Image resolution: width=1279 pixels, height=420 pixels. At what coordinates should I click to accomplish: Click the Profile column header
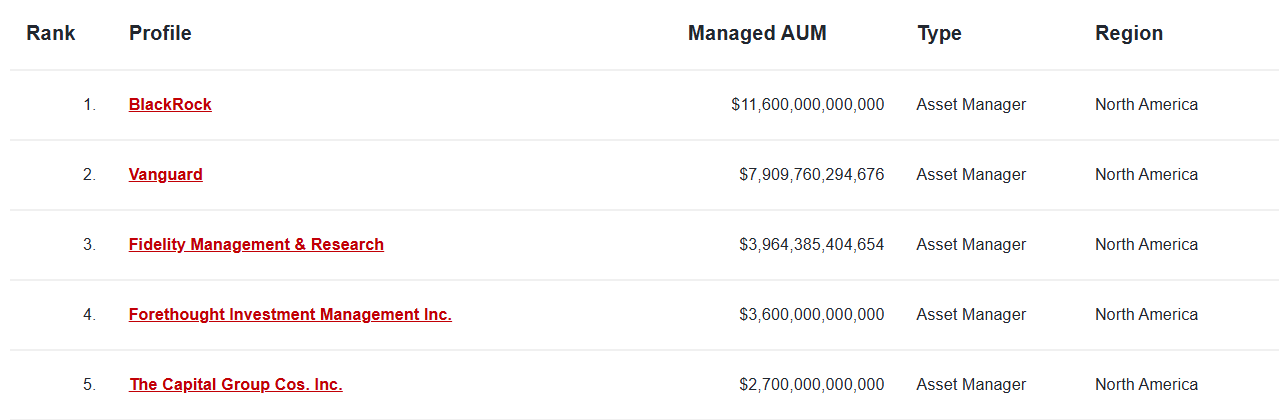160,33
